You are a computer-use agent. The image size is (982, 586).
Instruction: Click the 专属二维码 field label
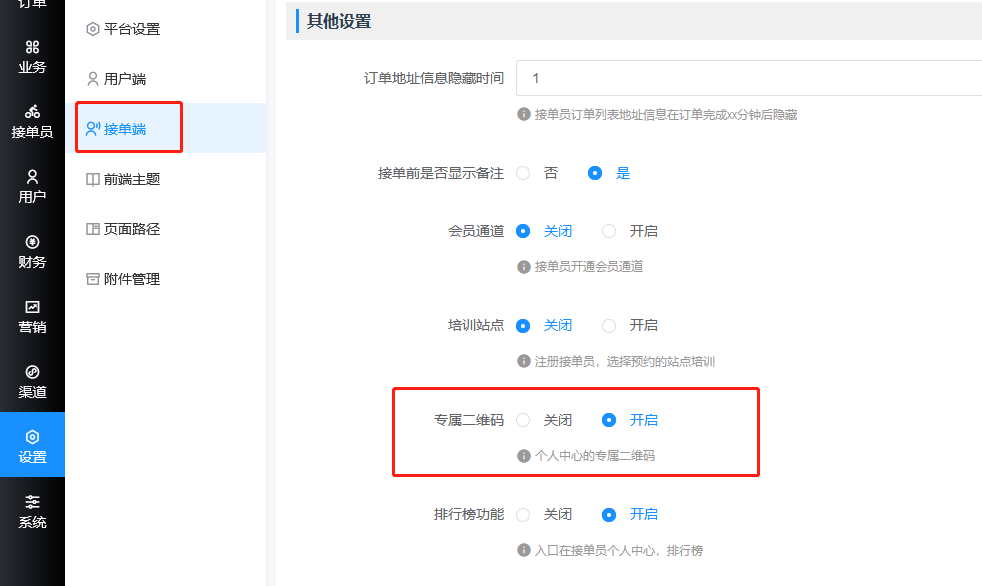(469, 420)
